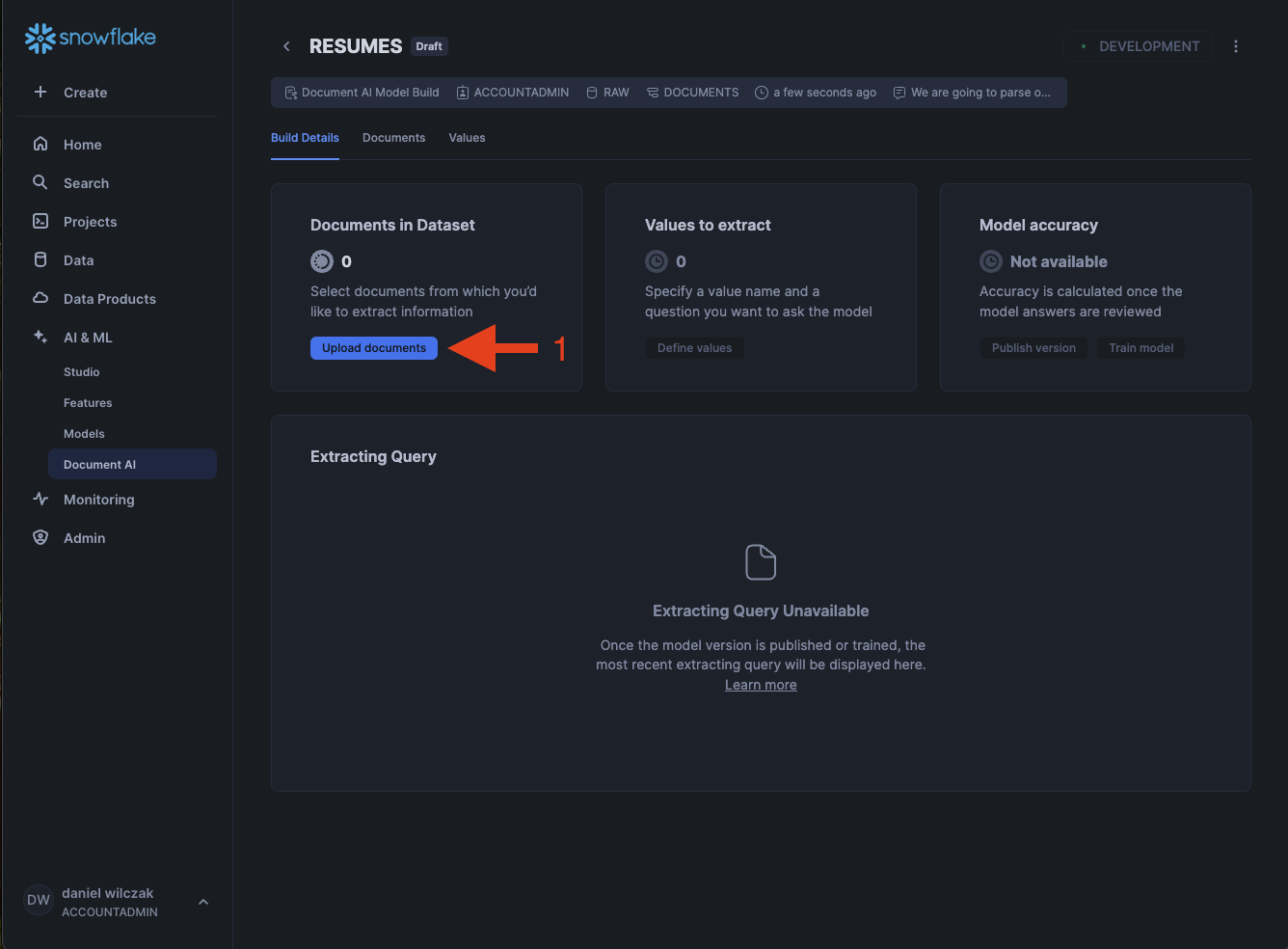Switch to the Documents tab
Screen dimensions: 1288x949
point(393,138)
